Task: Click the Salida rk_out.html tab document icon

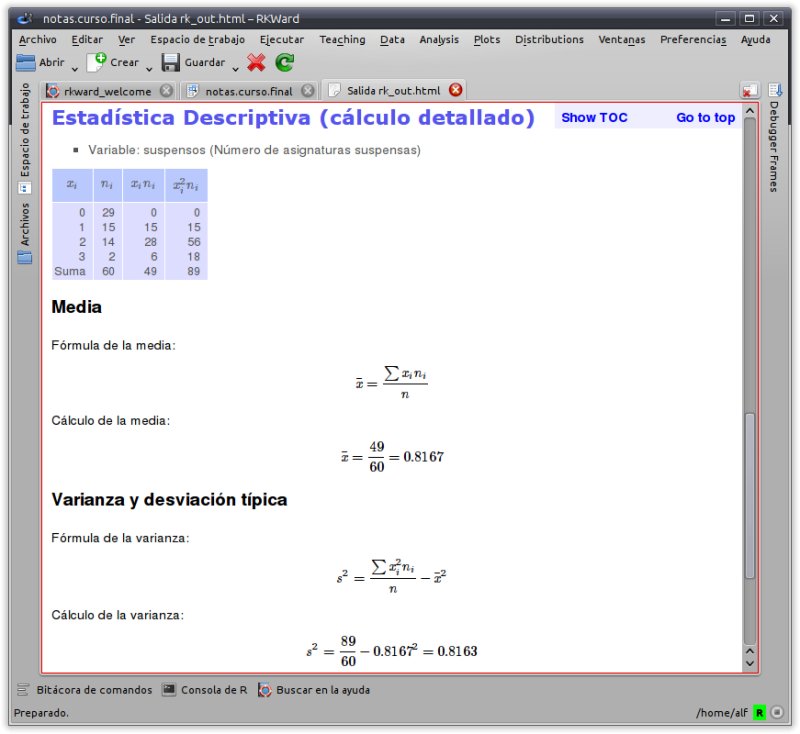Action: [x=334, y=91]
